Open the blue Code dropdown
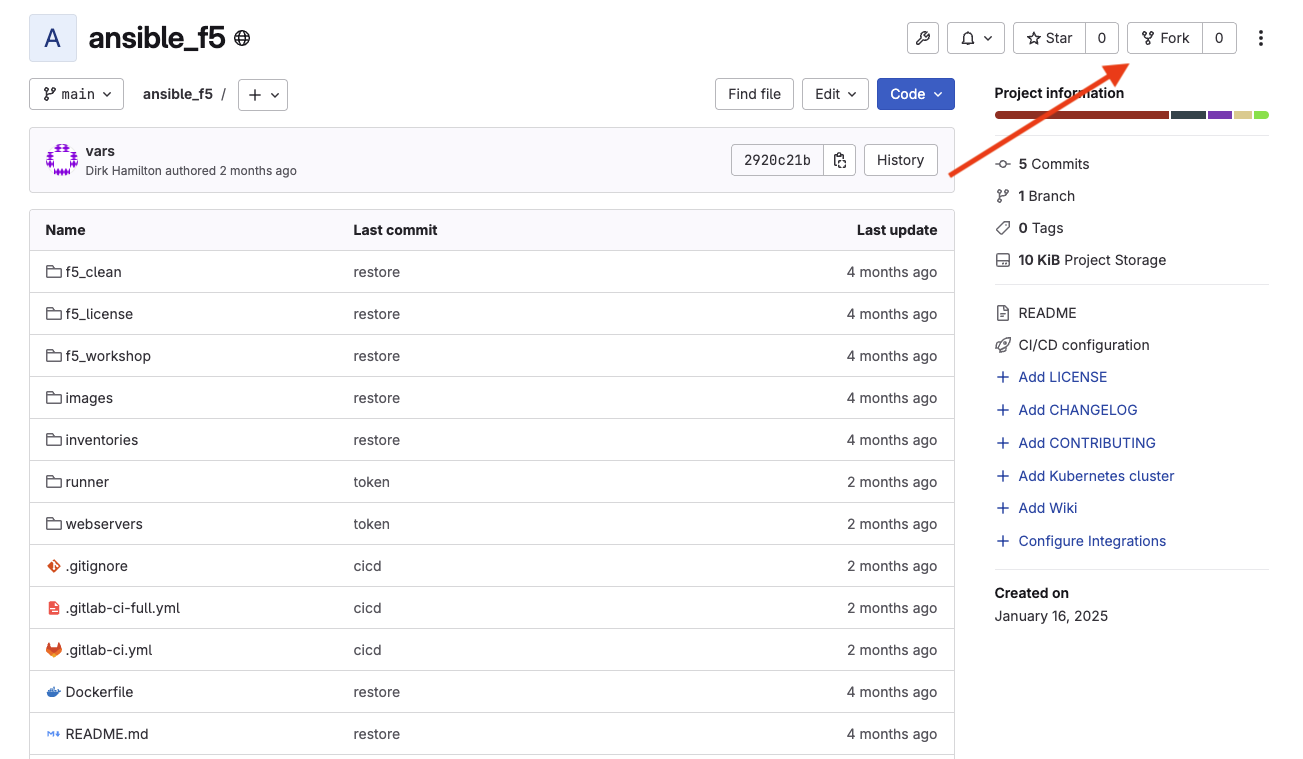This screenshot has width=1303, height=759. [916, 94]
